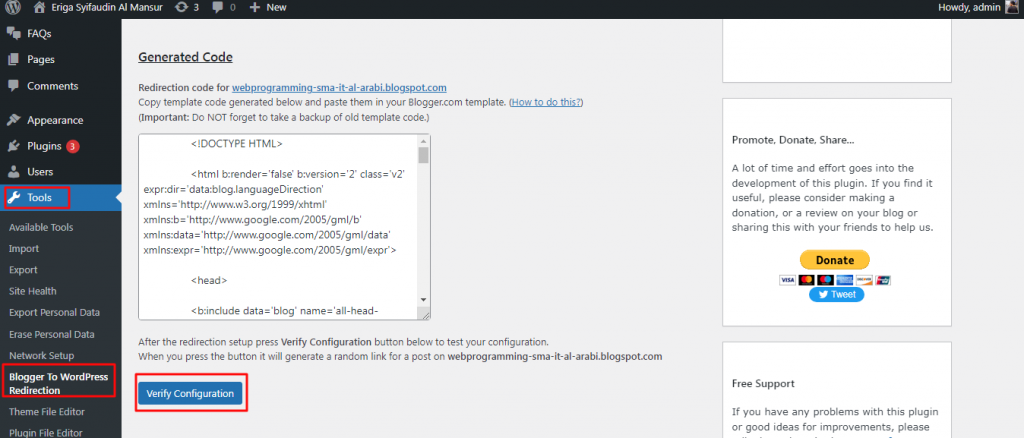Click the Appearance brush icon
Screen dimensions: 1024x438
pyautogui.click(x=14, y=120)
